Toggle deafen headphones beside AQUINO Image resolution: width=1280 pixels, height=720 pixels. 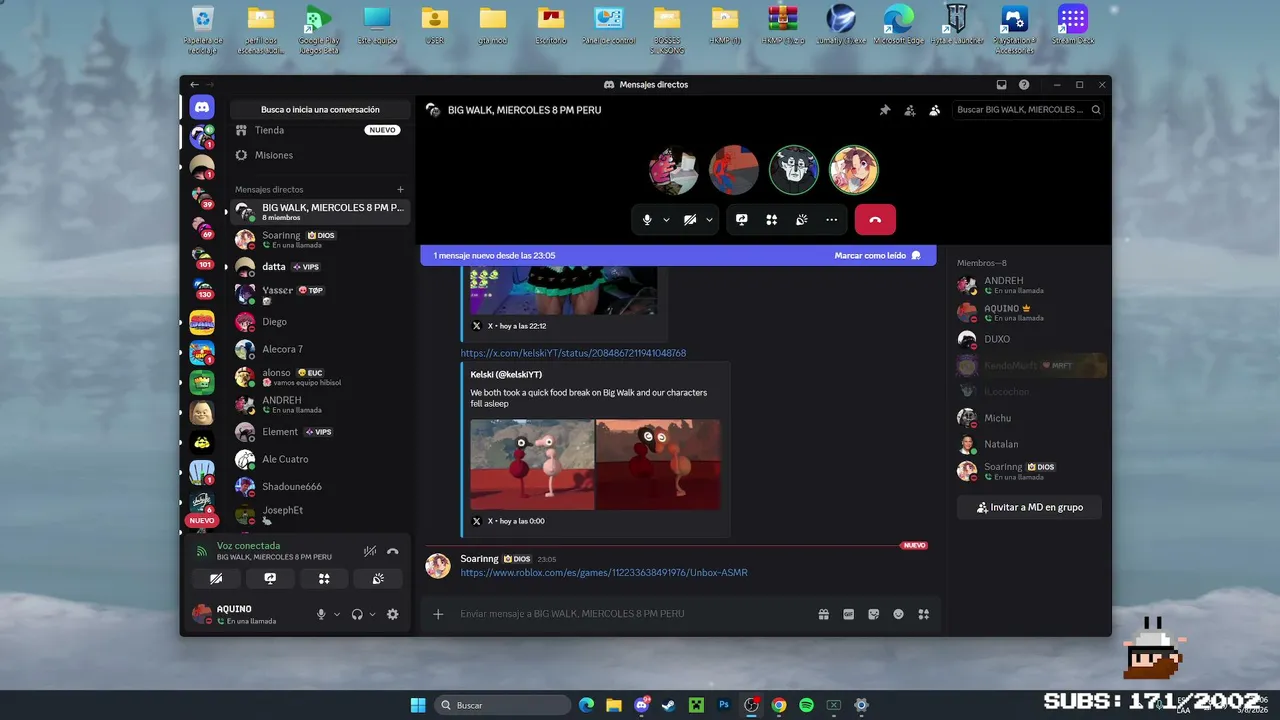(357, 614)
